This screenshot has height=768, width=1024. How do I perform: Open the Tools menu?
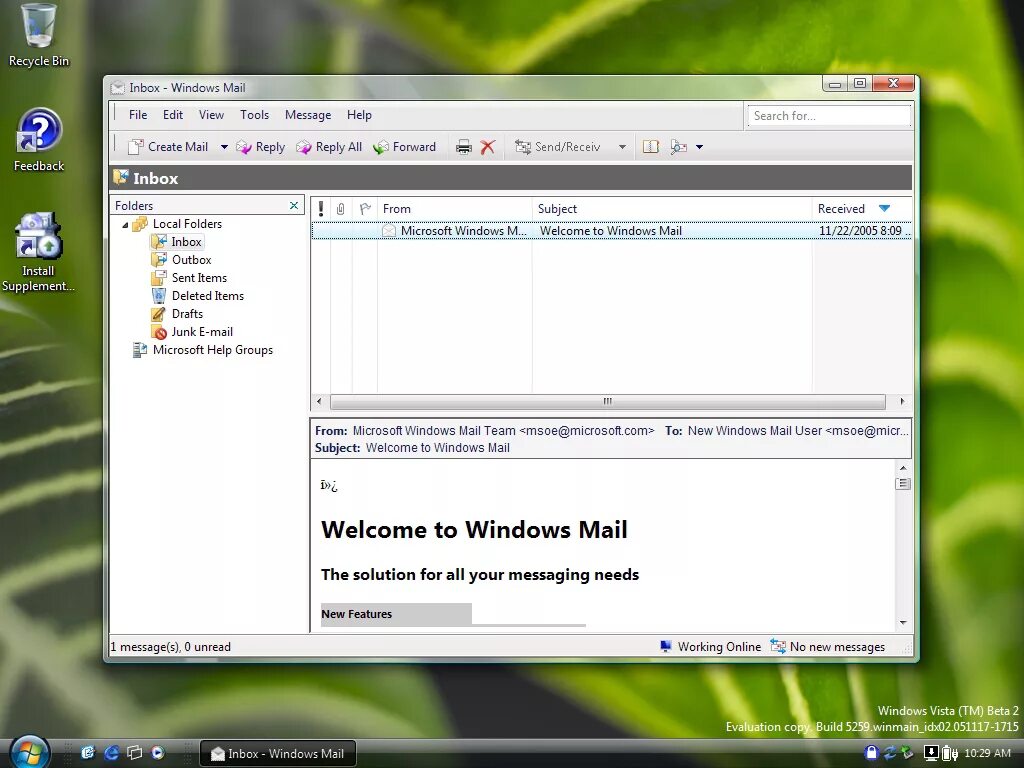[254, 114]
